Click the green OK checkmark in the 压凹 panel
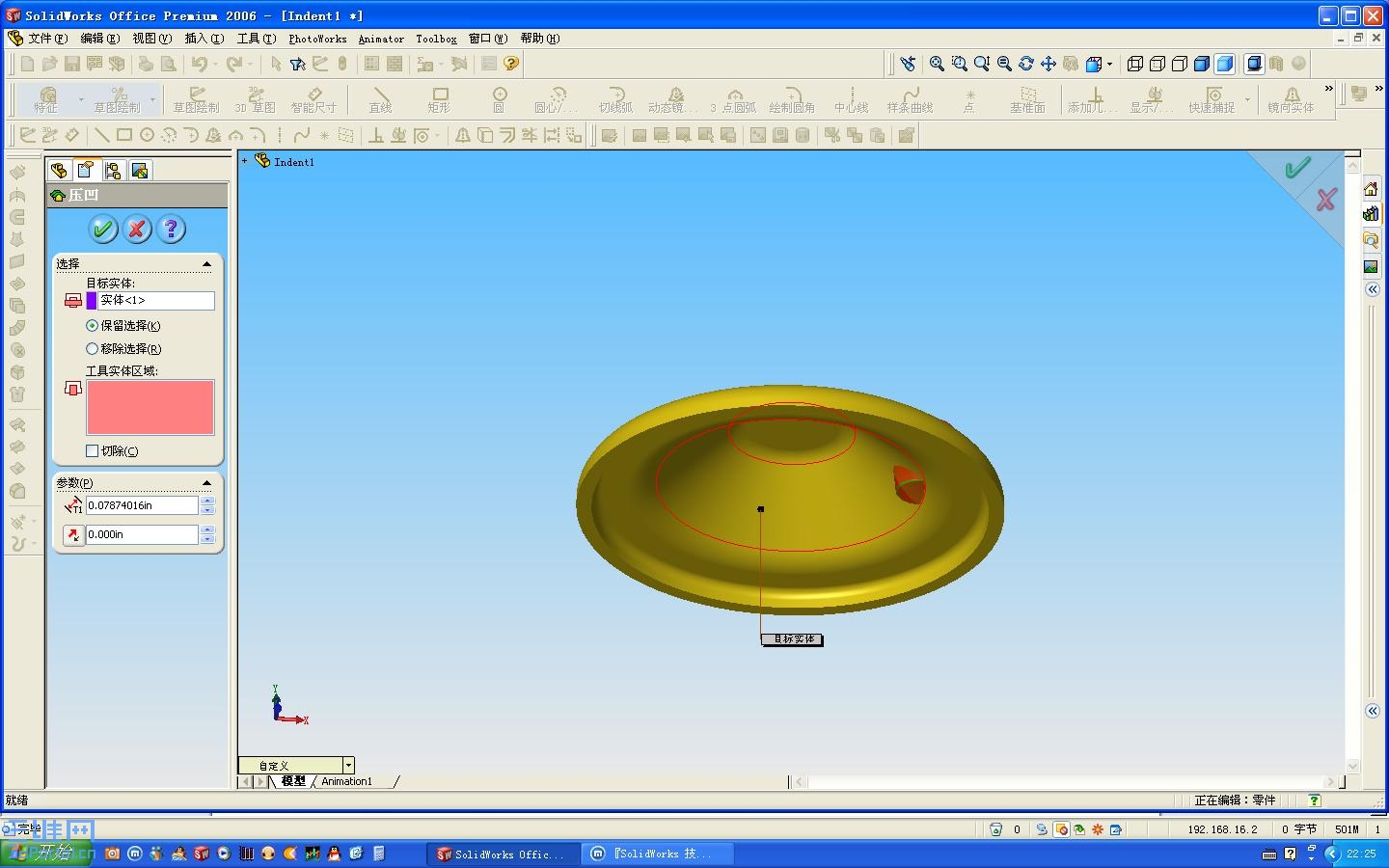Image resolution: width=1389 pixels, height=868 pixels. coord(103,229)
